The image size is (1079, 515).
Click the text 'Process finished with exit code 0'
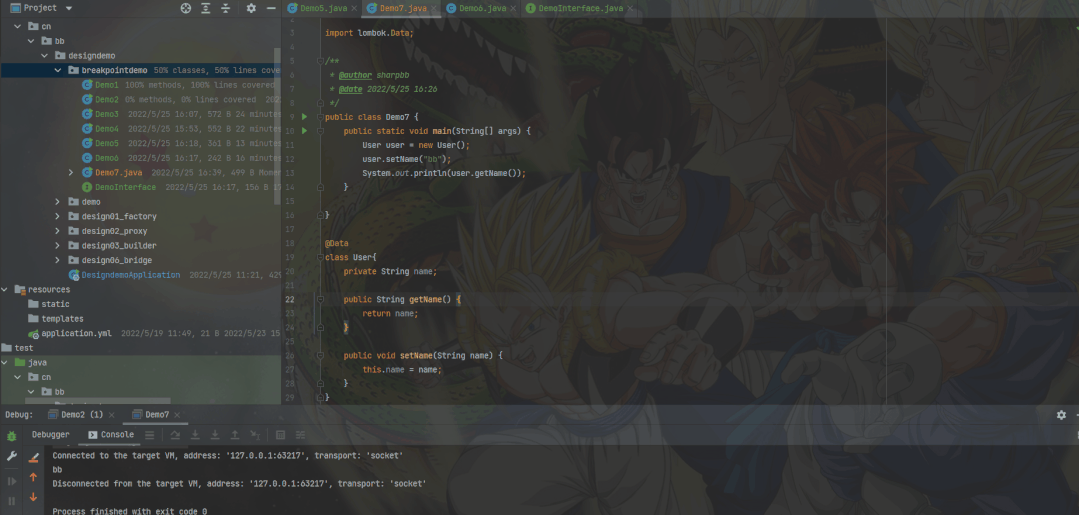point(129,512)
